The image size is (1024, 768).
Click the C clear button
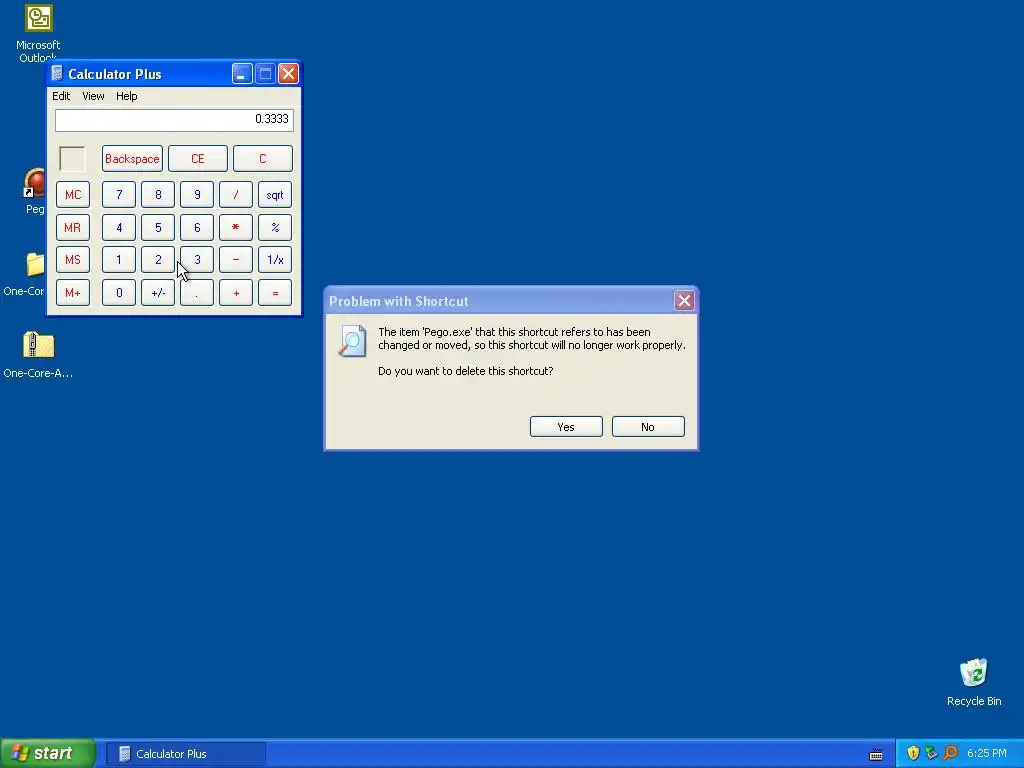(x=263, y=159)
